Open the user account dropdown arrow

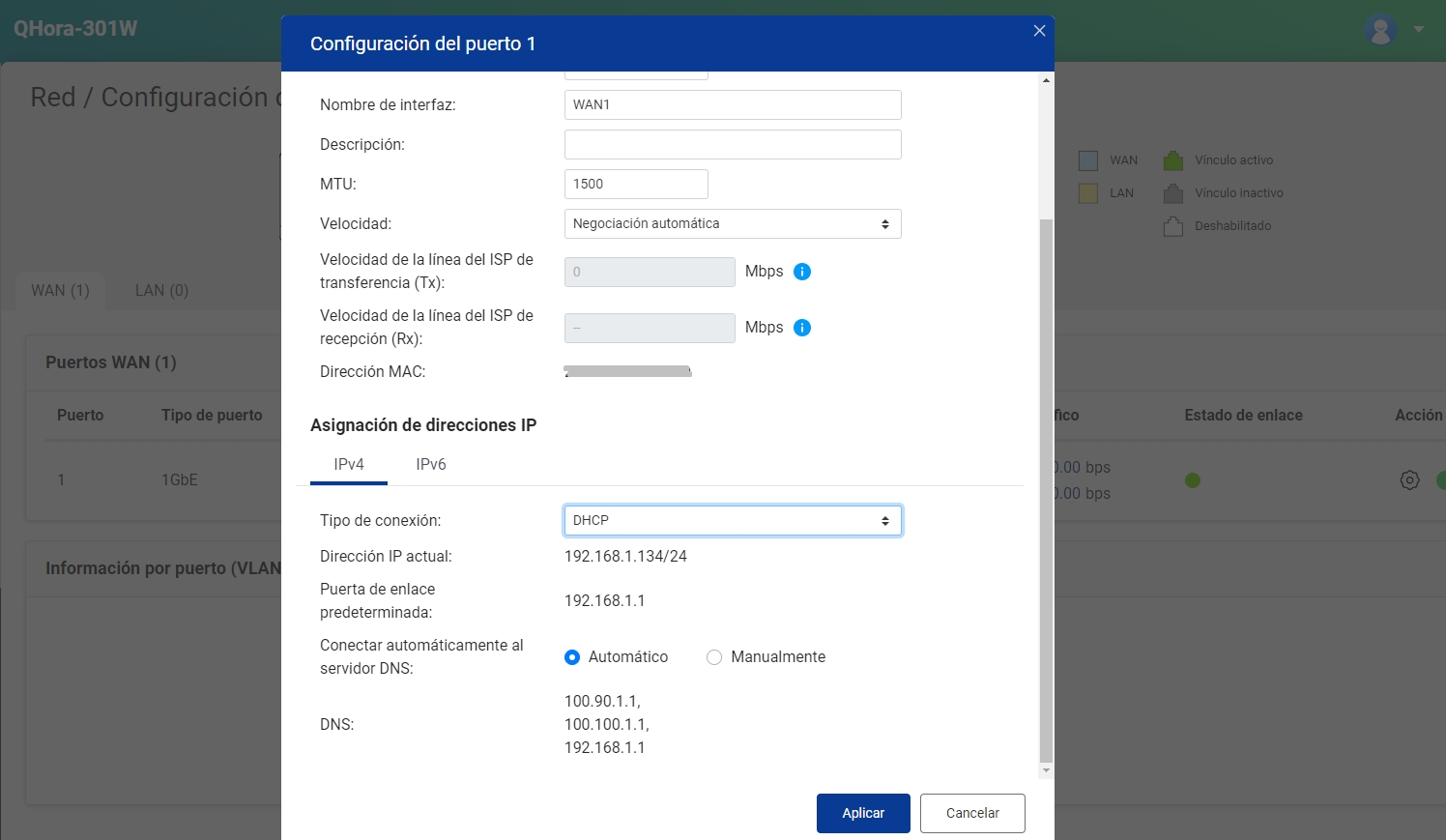[x=1419, y=30]
